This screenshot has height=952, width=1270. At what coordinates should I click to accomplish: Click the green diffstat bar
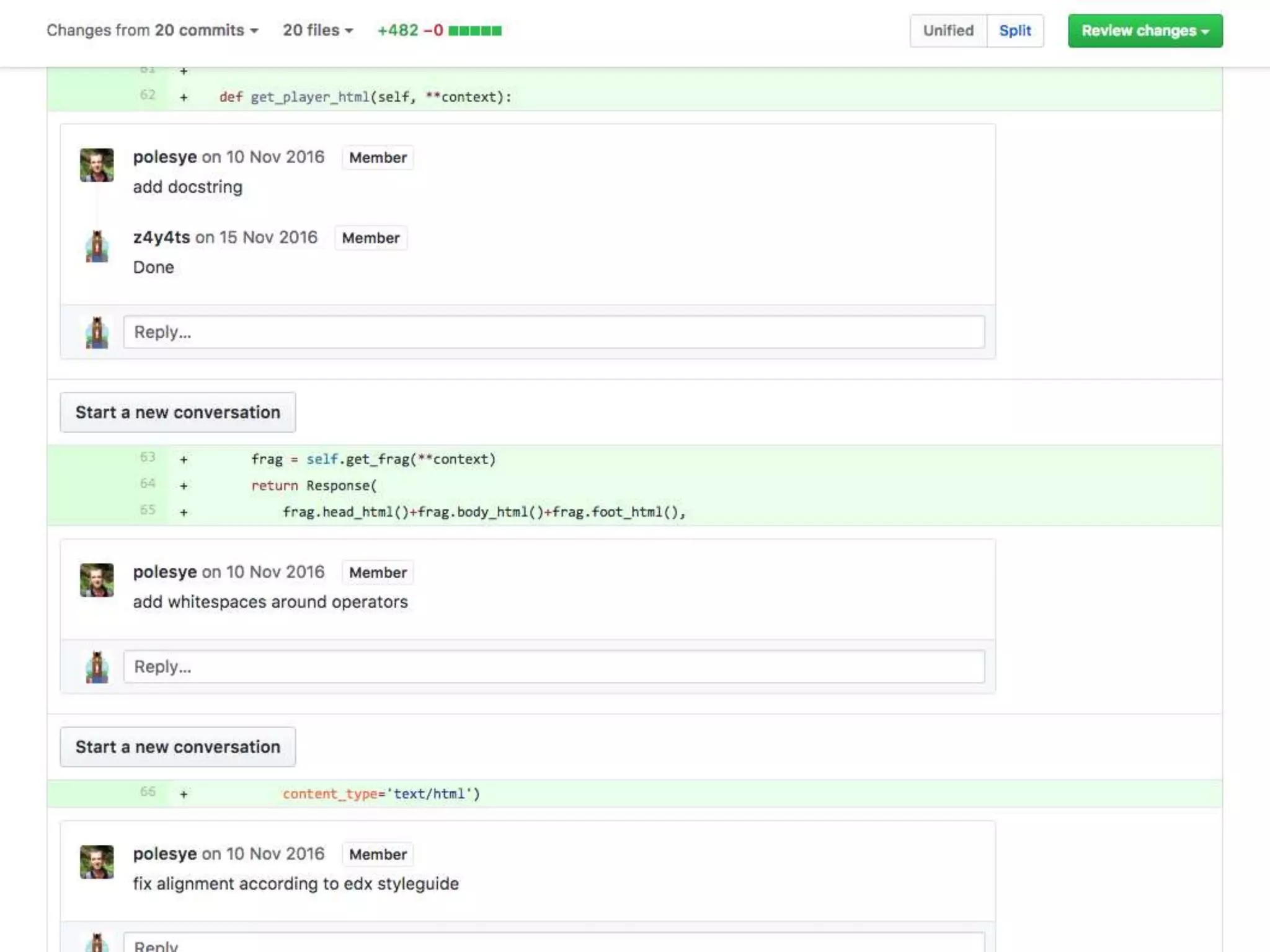click(x=475, y=30)
